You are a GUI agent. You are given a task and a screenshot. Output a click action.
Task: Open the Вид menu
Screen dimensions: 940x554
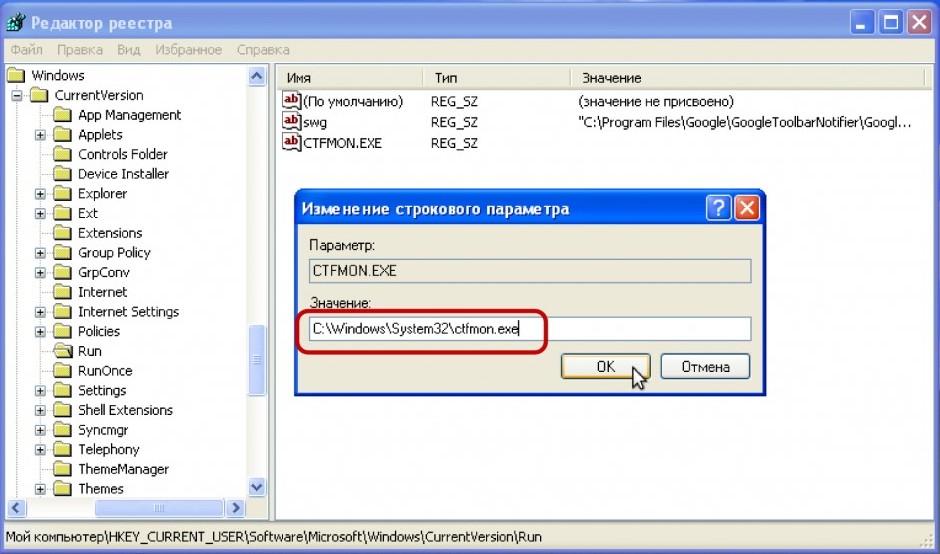pos(128,50)
